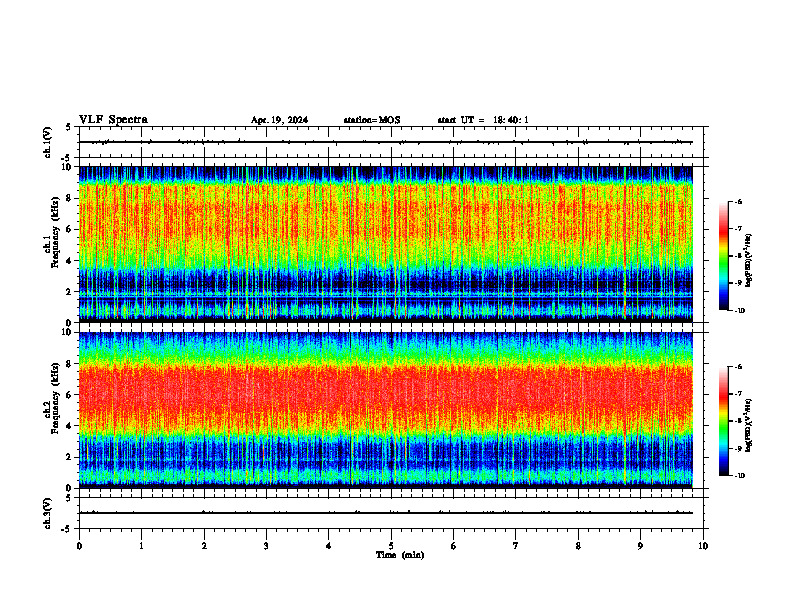Click the ch.1 colorbar log(PSD) label
Viewport: 792px width, 612px height.
point(749,261)
